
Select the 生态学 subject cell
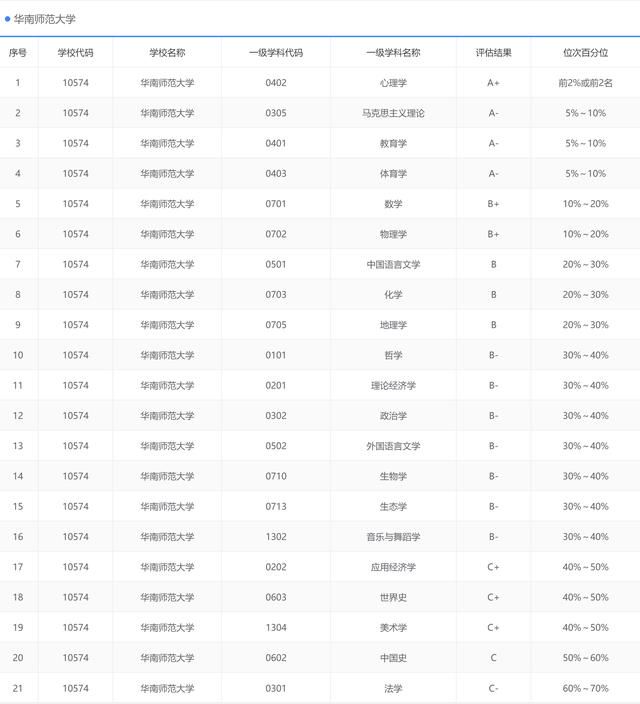tap(393, 506)
